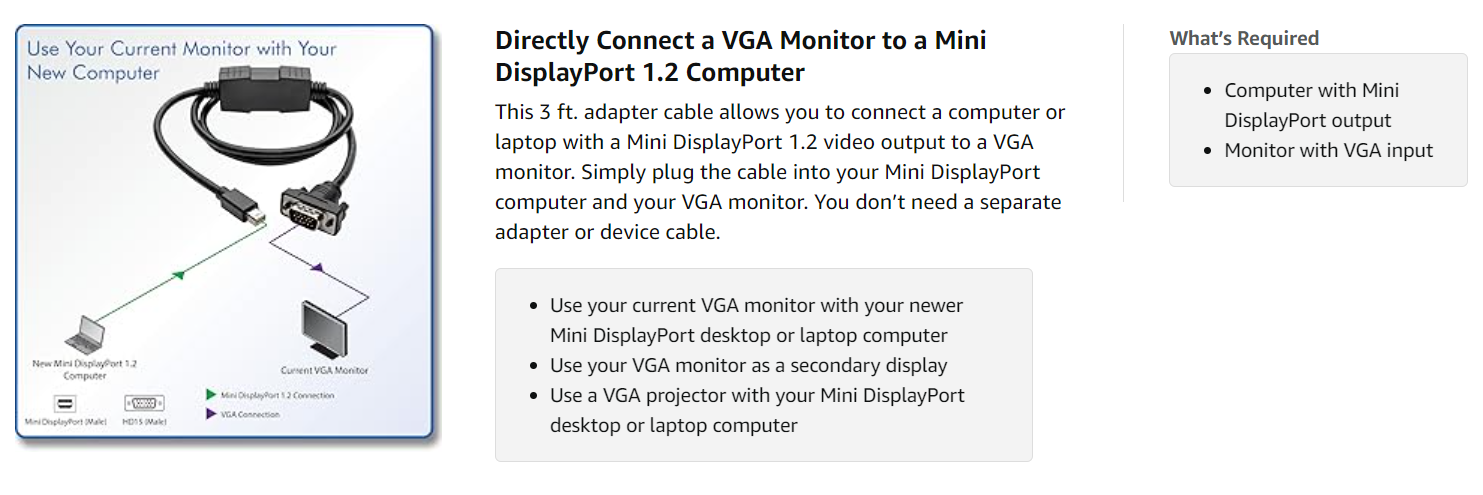Click the green arrow on the laptop connection line

tap(177, 272)
